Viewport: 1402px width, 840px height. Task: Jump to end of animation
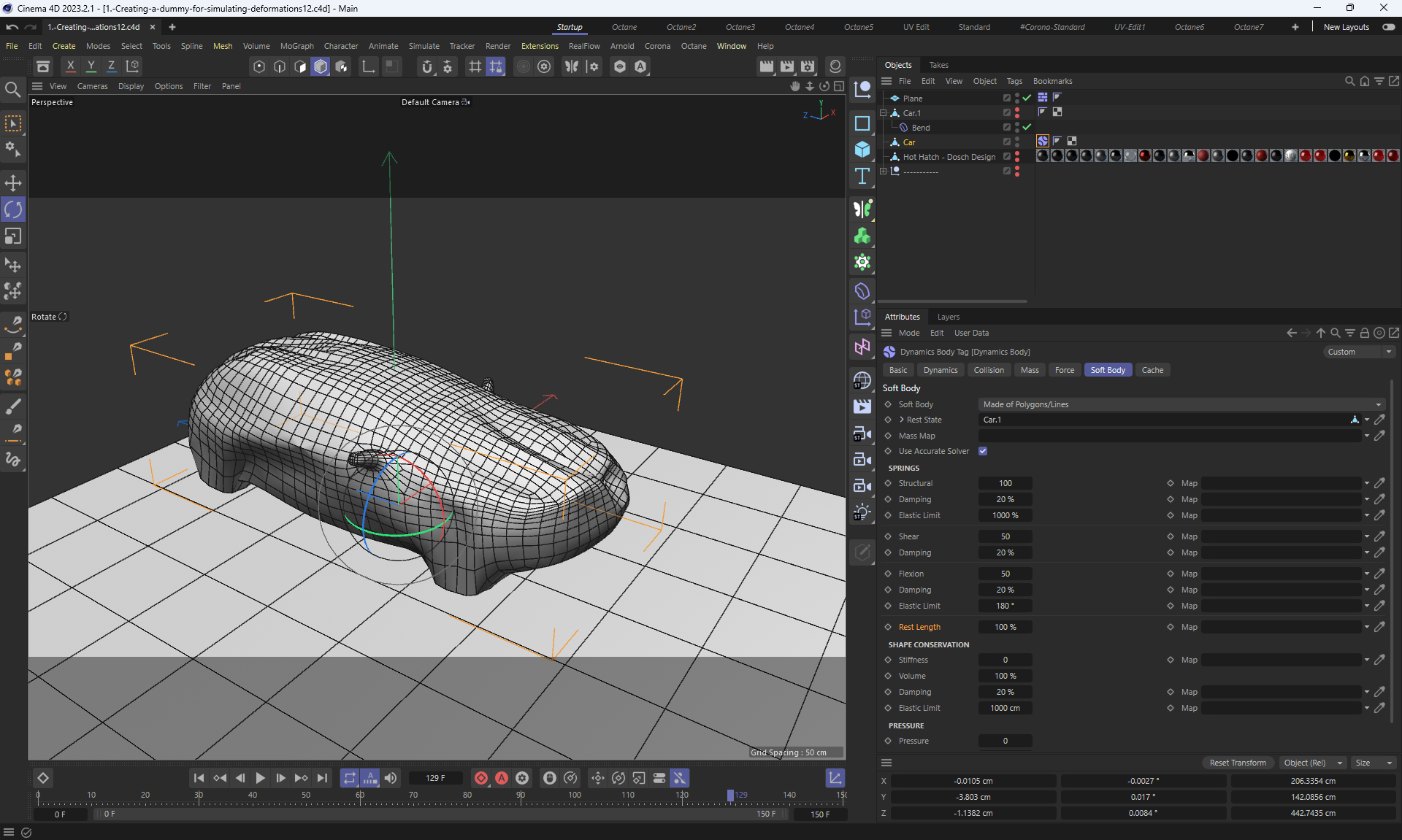tap(322, 778)
